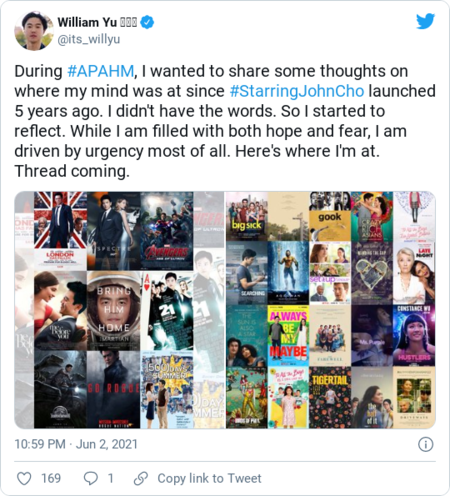Click the Hustlers Constance Wu poster
The width and height of the screenshot is (450, 496).
coord(414,335)
